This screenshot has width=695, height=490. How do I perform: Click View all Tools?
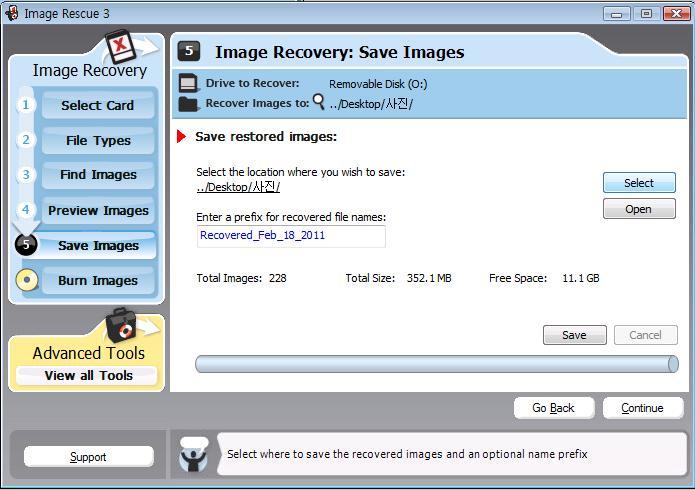point(88,375)
